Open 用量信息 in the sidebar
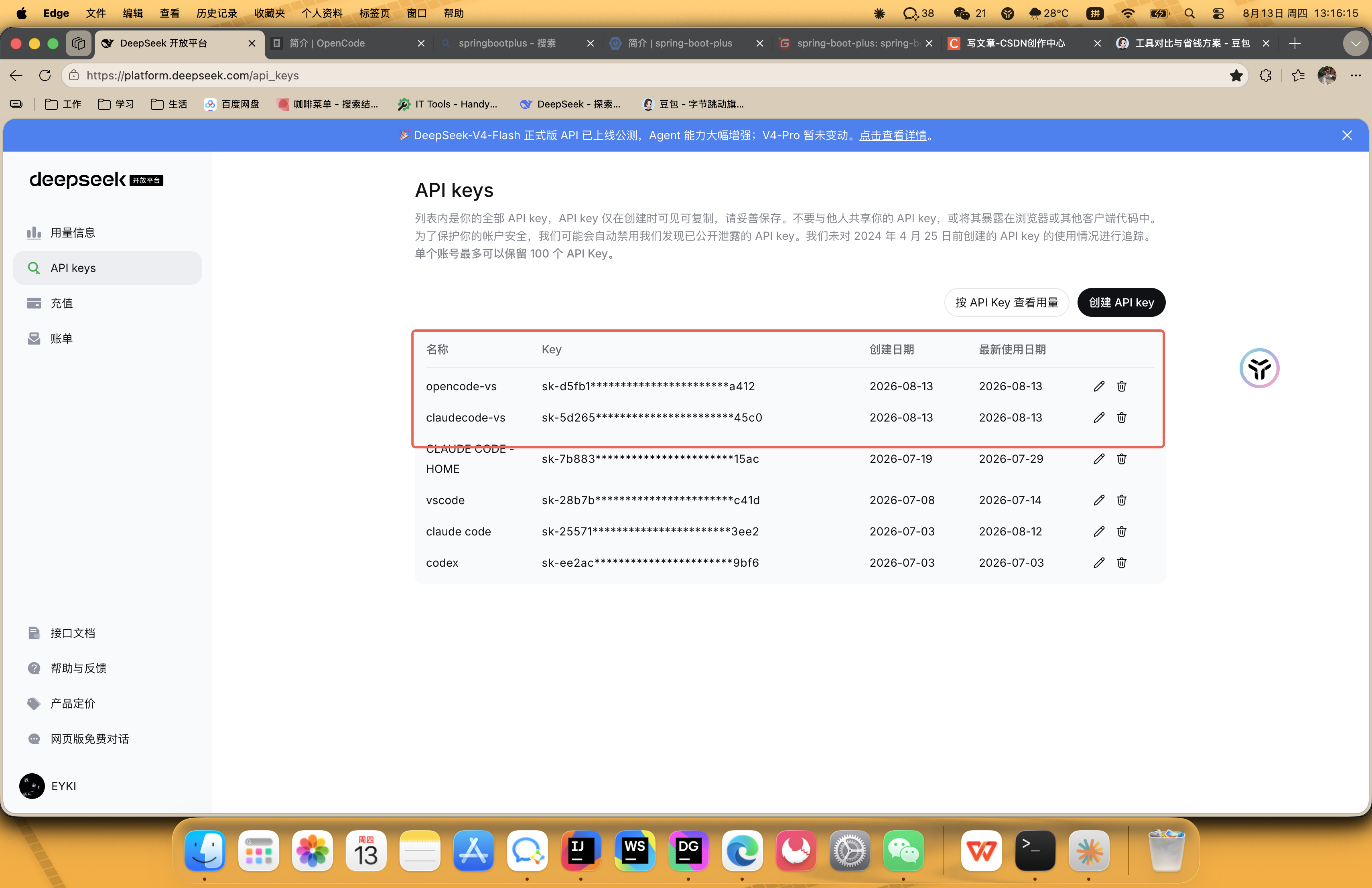This screenshot has width=1372, height=888. 107,233
